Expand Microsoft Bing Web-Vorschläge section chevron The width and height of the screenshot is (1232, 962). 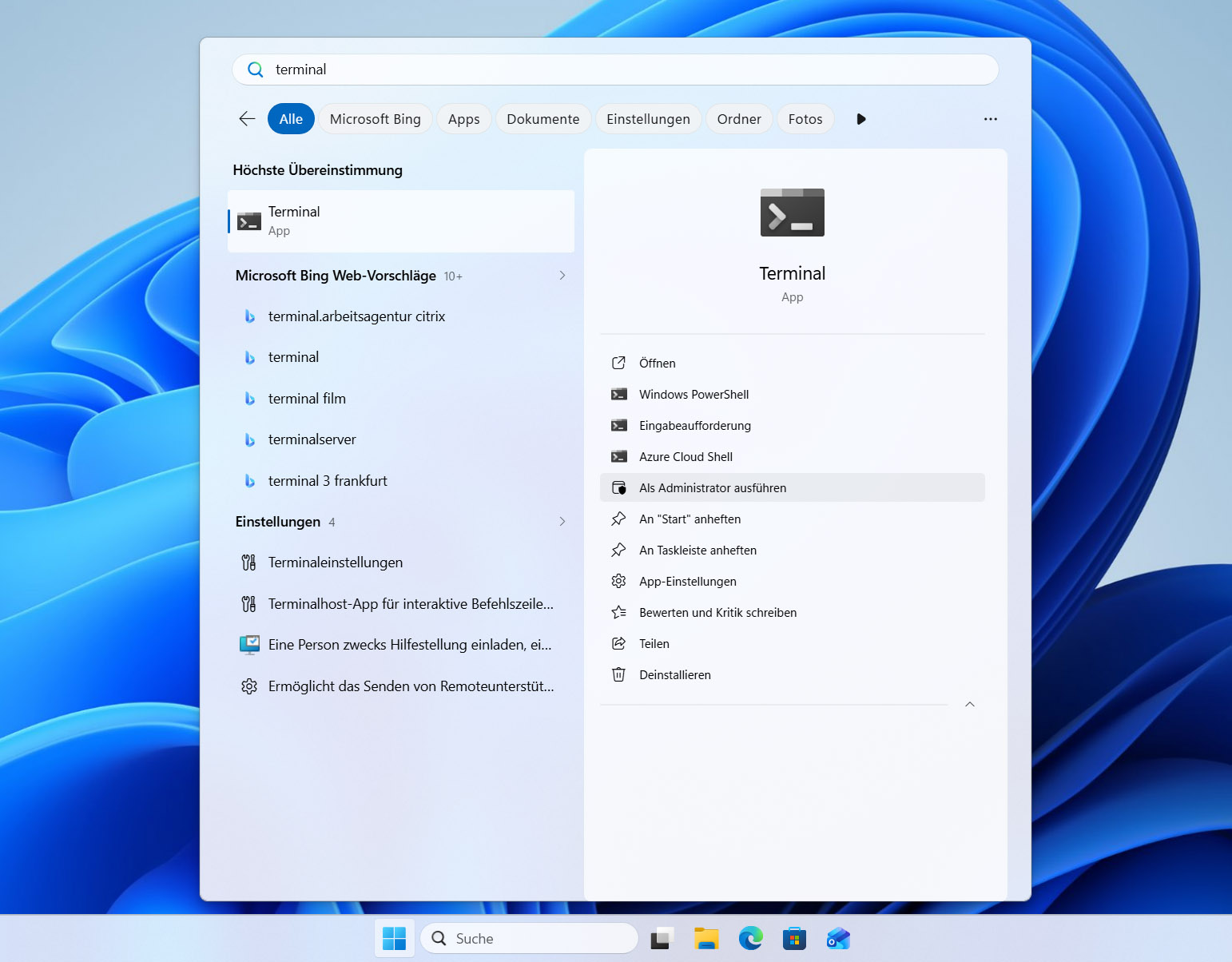coord(562,276)
